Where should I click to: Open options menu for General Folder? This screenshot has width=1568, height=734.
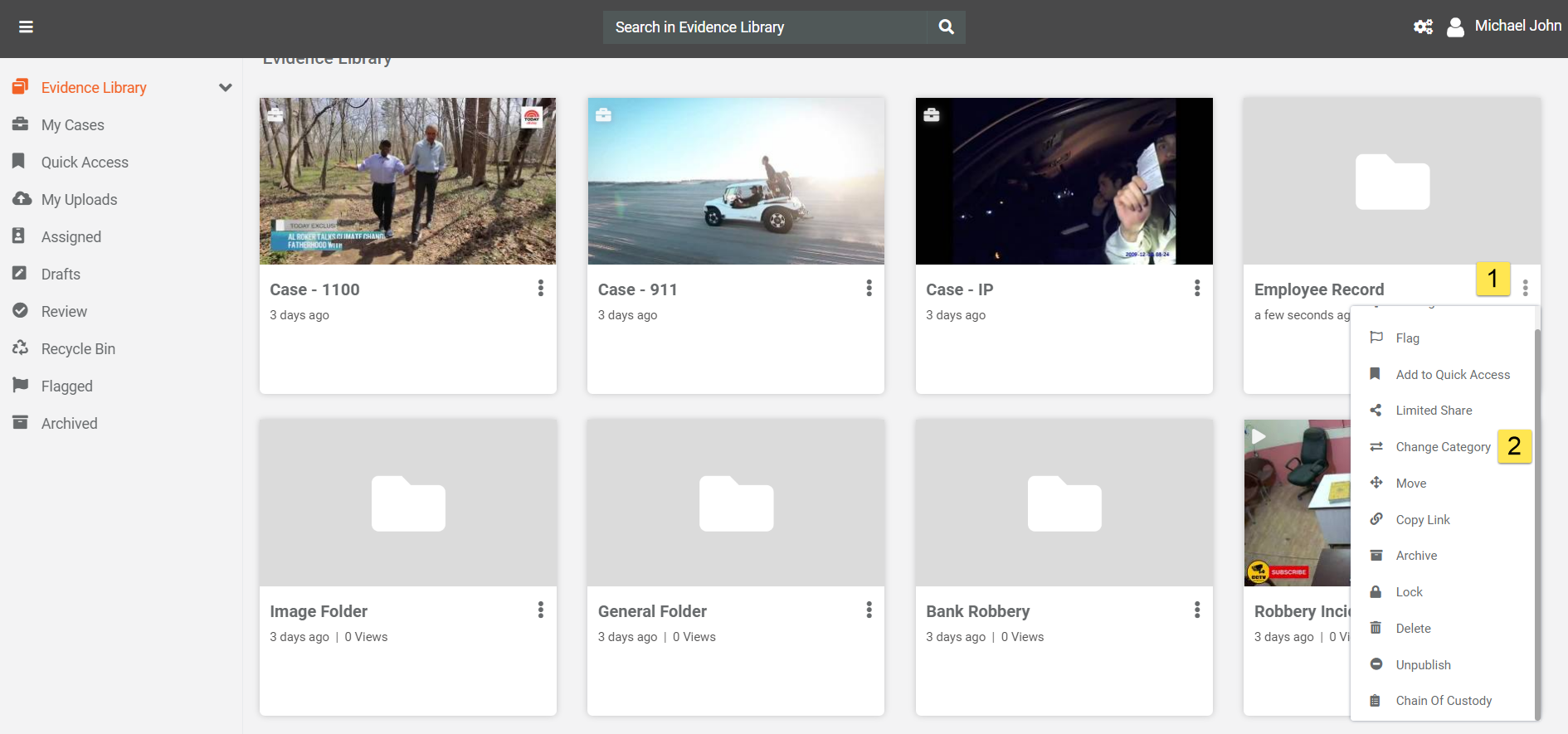869,610
